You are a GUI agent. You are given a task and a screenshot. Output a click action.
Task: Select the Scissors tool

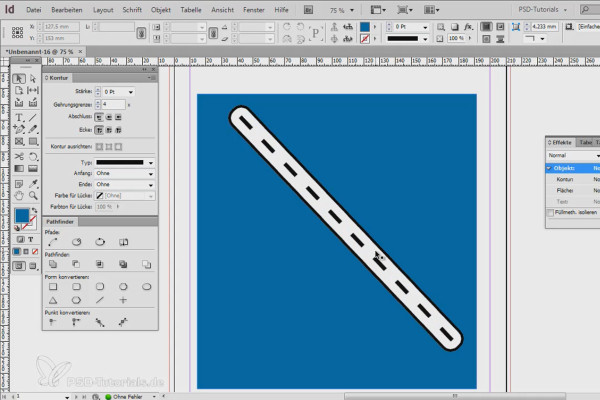point(19,157)
